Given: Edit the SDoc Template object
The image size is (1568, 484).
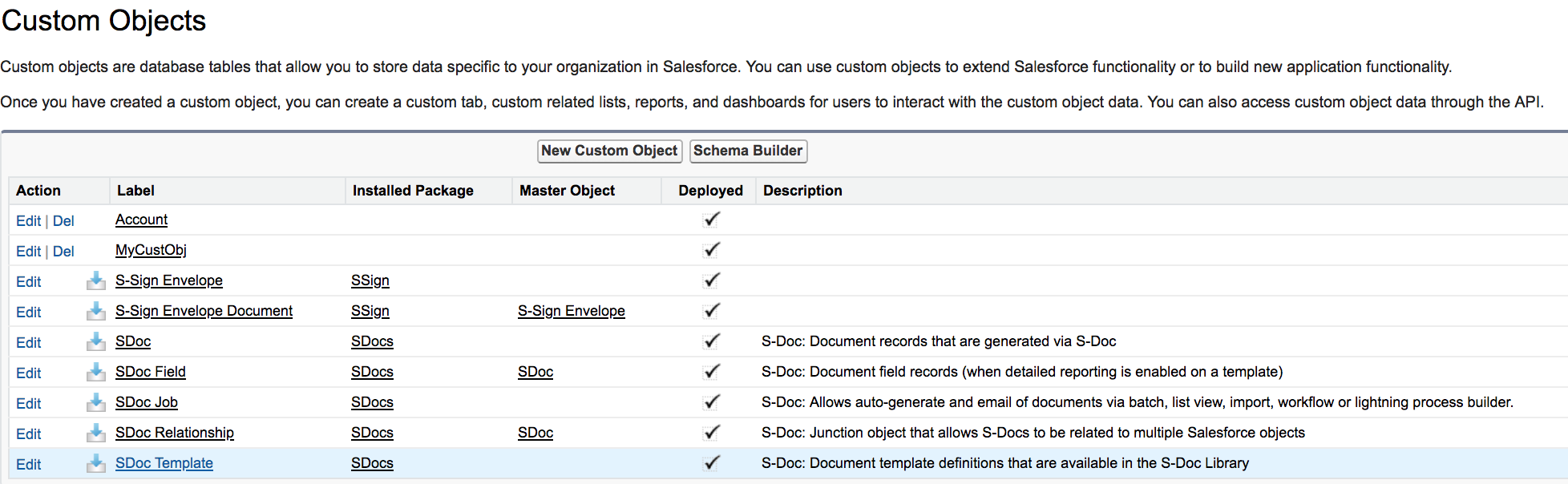Looking at the screenshot, I should coord(28,465).
